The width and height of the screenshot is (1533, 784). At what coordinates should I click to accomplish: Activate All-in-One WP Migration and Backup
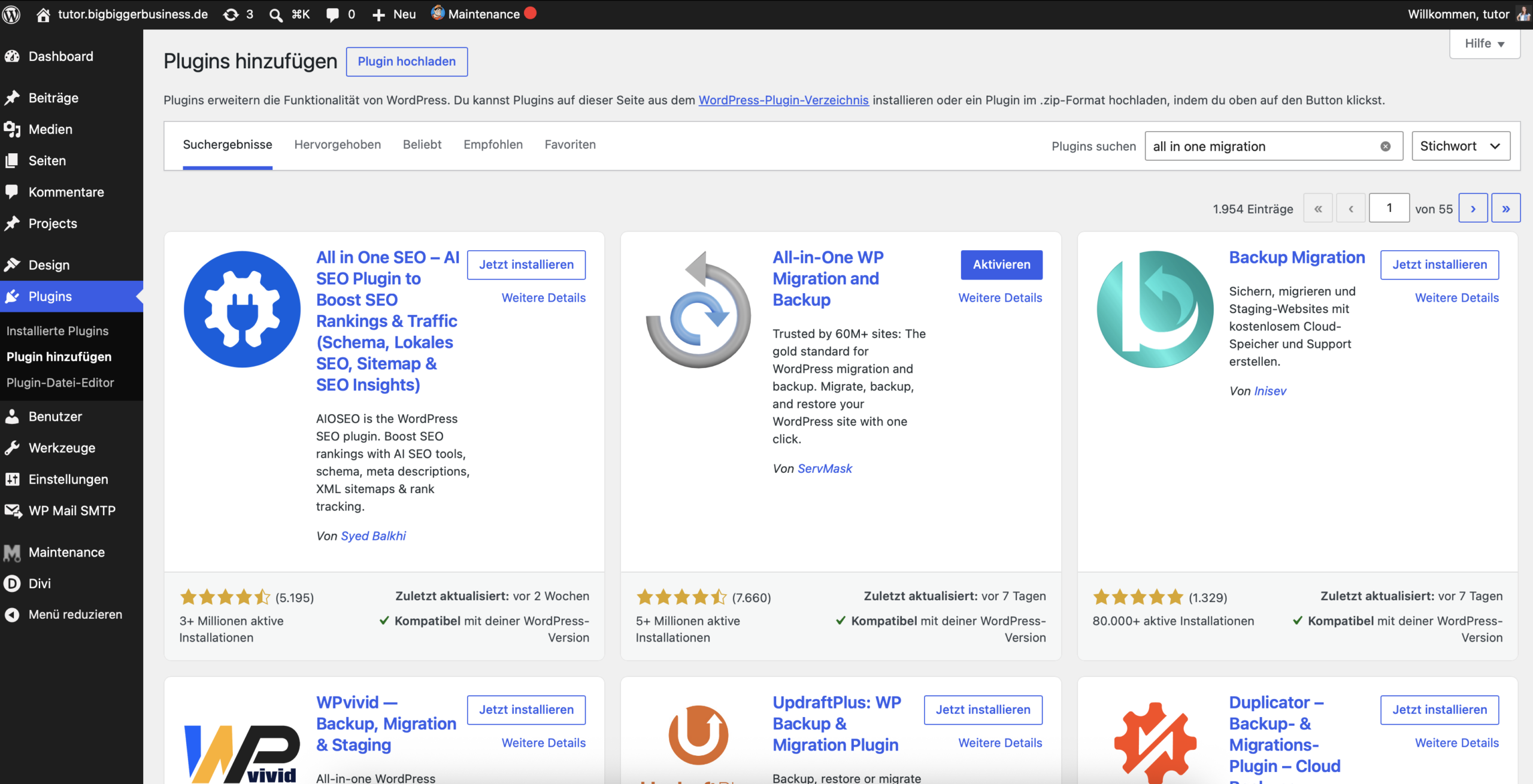tap(1001, 265)
